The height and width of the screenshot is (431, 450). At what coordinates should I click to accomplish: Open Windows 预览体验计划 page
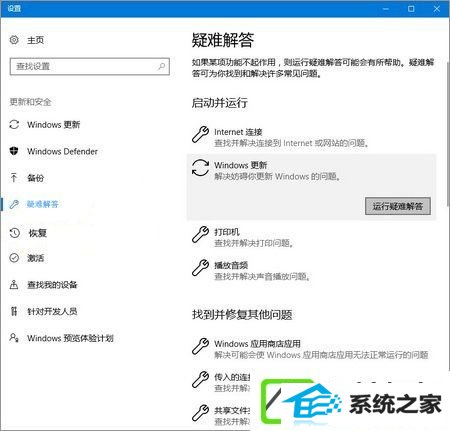point(70,338)
